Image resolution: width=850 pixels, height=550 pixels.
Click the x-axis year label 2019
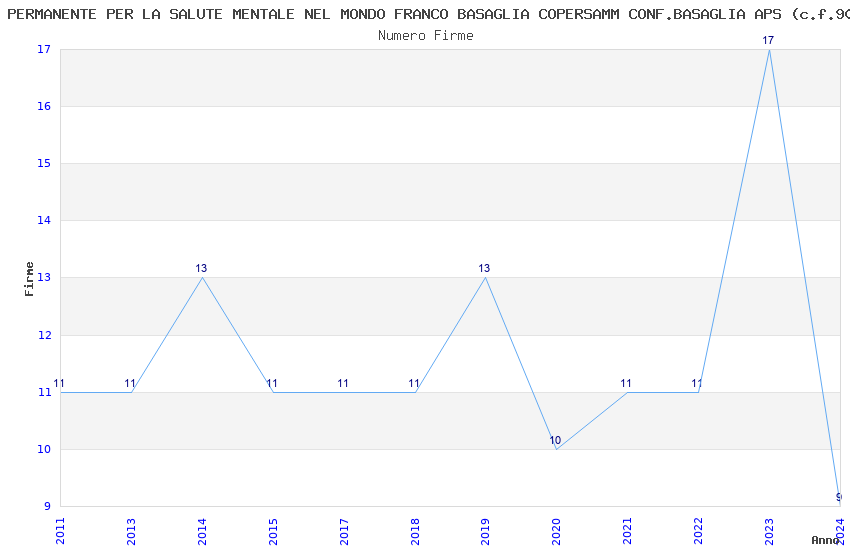click(486, 531)
